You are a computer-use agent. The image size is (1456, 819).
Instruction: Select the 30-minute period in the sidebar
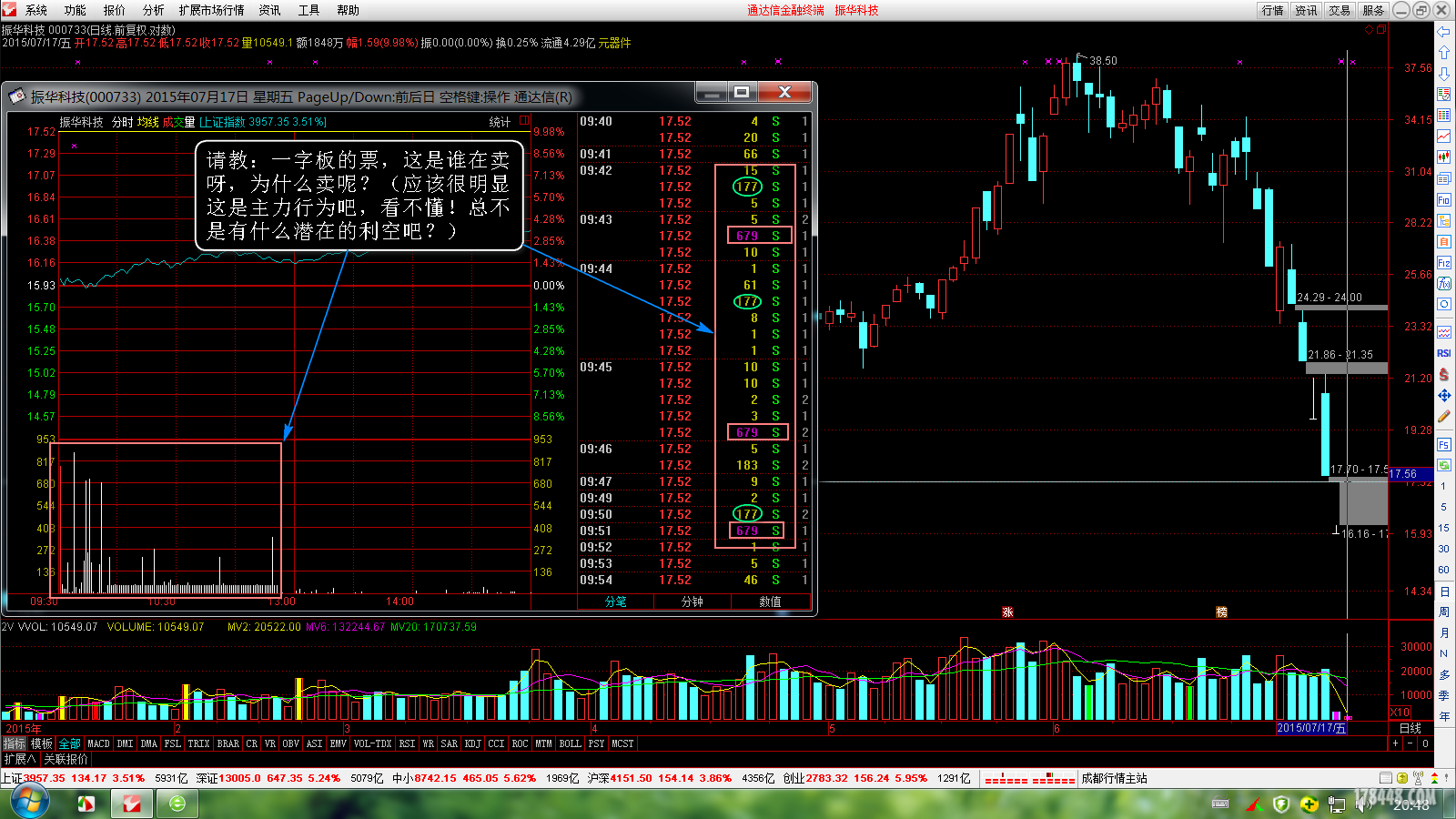pos(1443,549)
